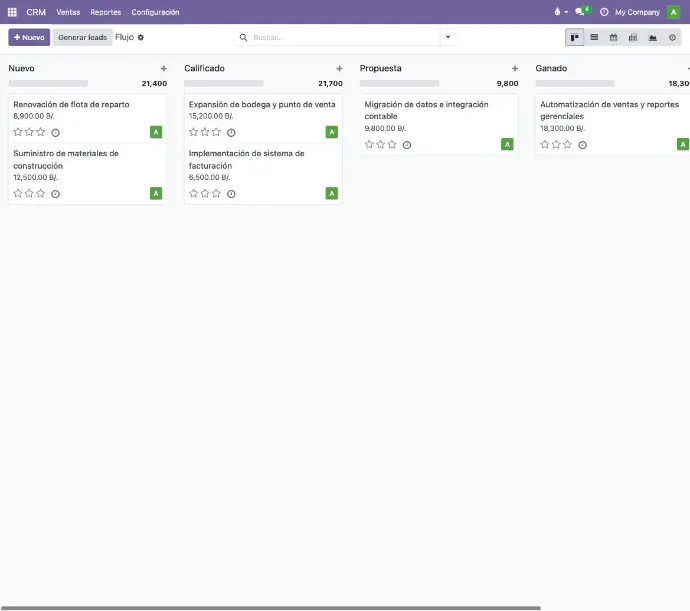Open Migración de datos e integración contable card
This screenshot has width=690, height=611.
(x=439, y=124)
